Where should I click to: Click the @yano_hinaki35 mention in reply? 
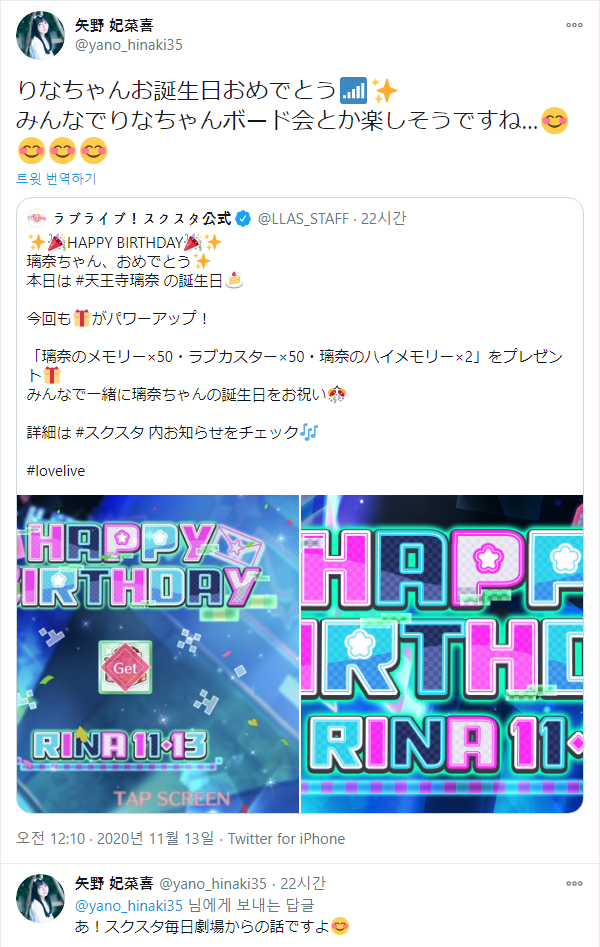tap(129, 905)
